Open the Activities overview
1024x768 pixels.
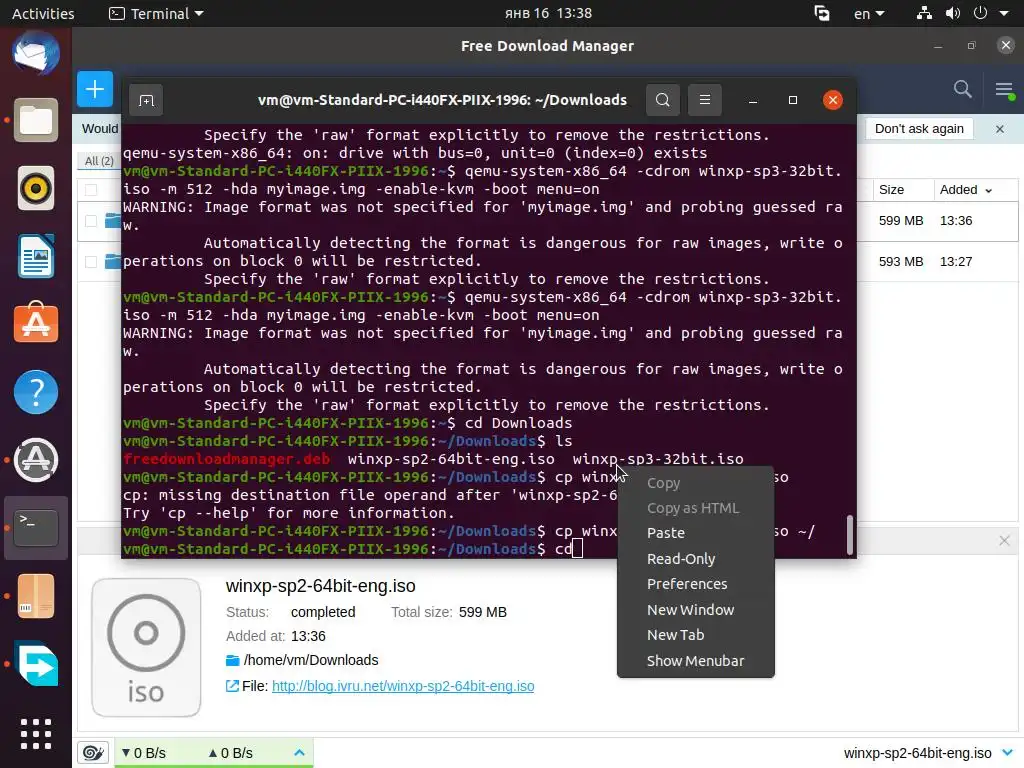click(x=43, y=13)
